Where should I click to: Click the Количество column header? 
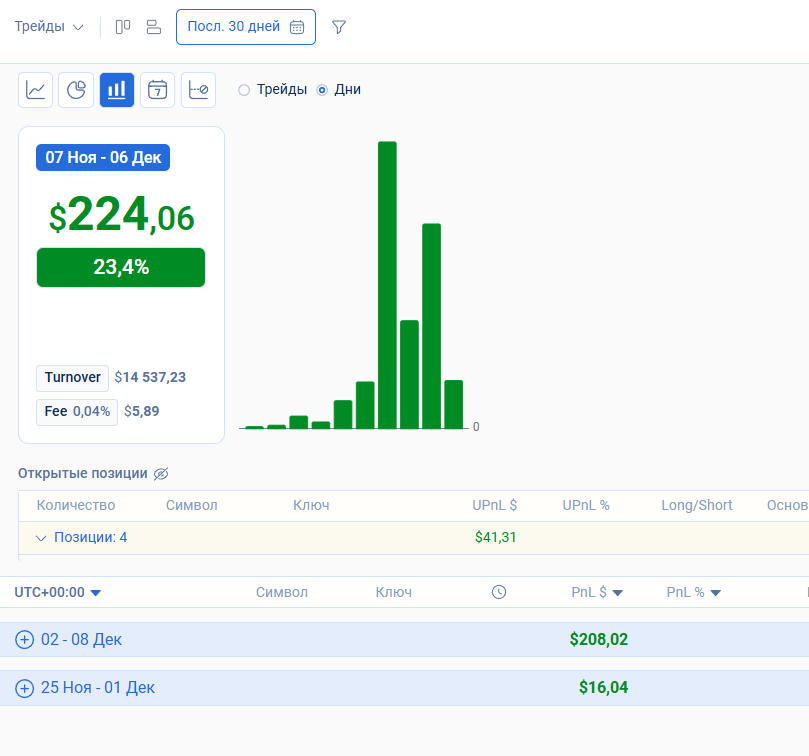76,505
